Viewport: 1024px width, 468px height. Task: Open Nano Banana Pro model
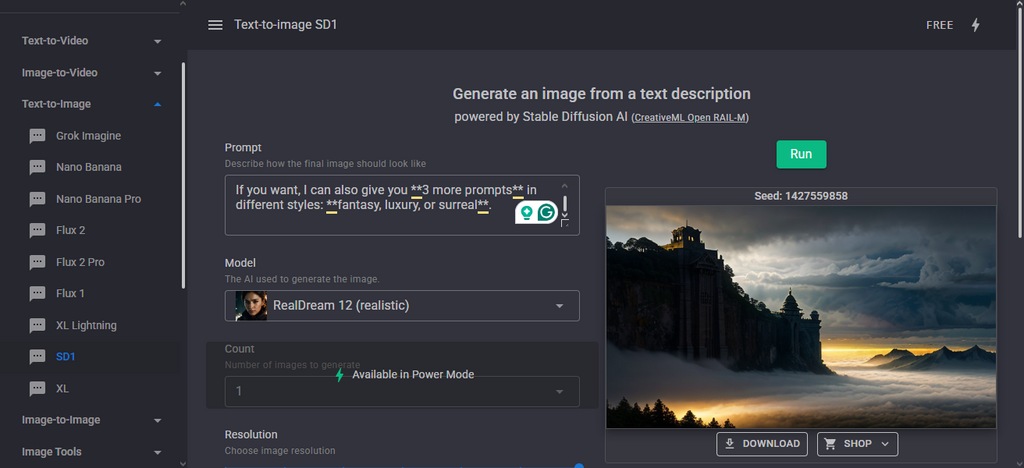[x=97, y=199]
